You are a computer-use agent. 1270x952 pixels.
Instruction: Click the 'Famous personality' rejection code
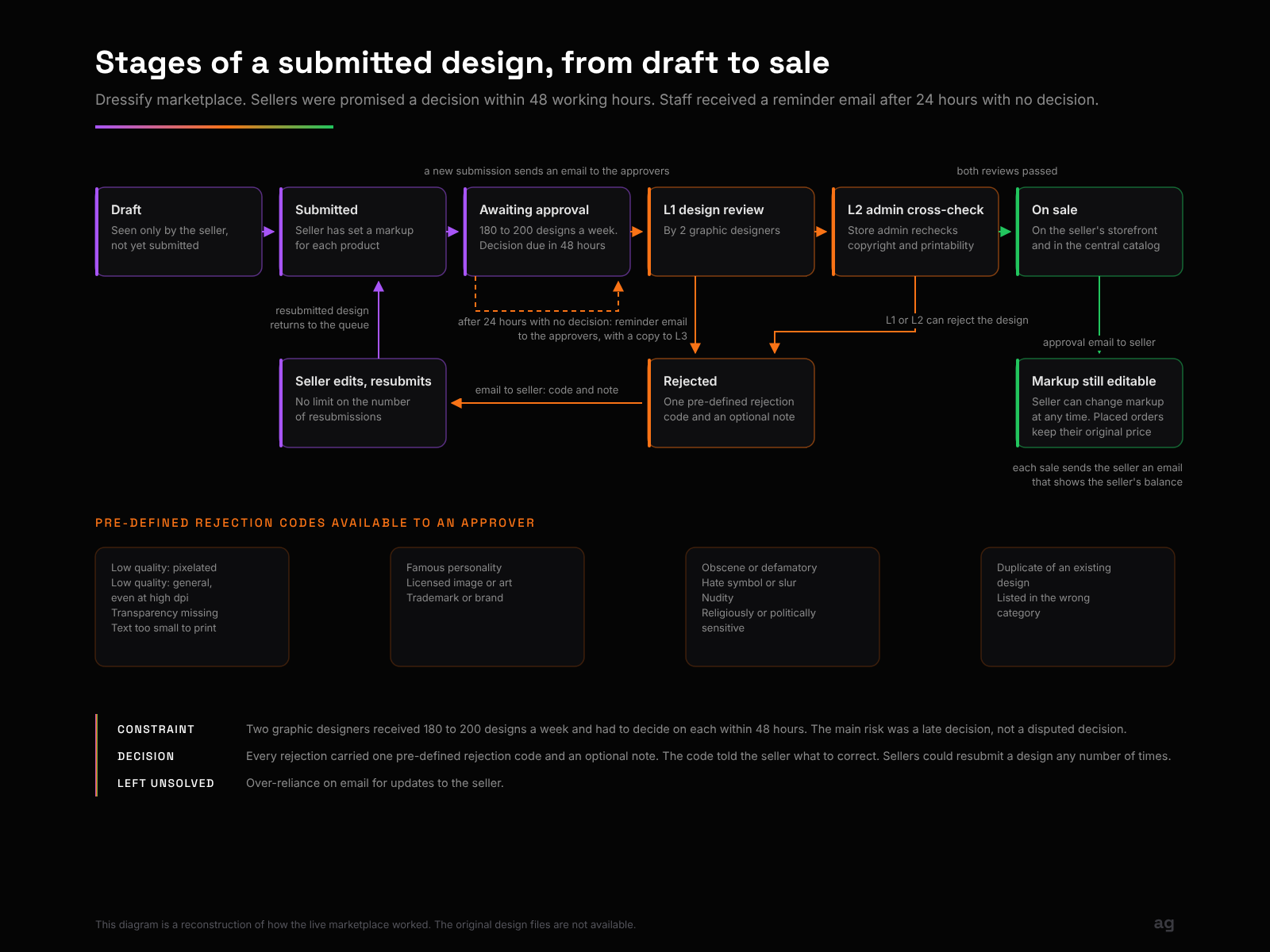(454, 567)
